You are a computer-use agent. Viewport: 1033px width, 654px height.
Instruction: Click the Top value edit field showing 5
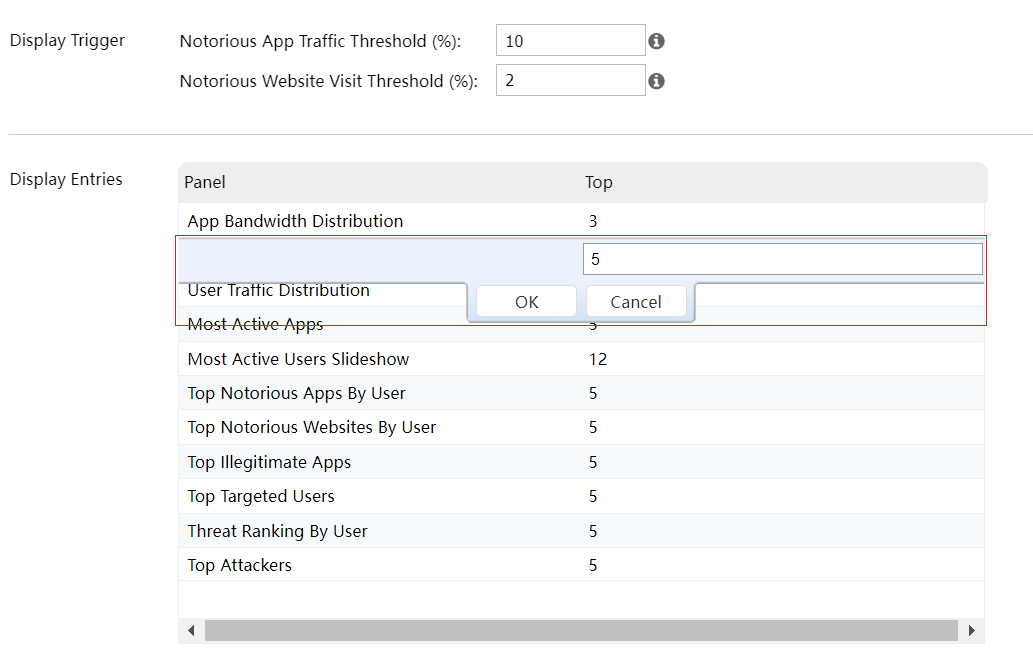(781, 259)
